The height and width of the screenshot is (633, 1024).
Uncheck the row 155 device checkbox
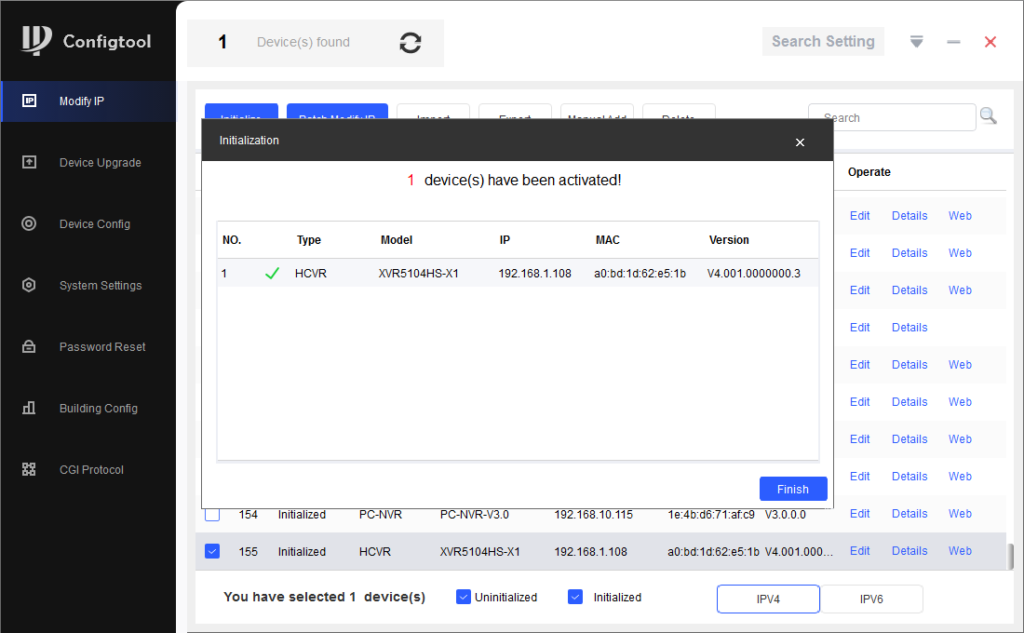[212, 551]
